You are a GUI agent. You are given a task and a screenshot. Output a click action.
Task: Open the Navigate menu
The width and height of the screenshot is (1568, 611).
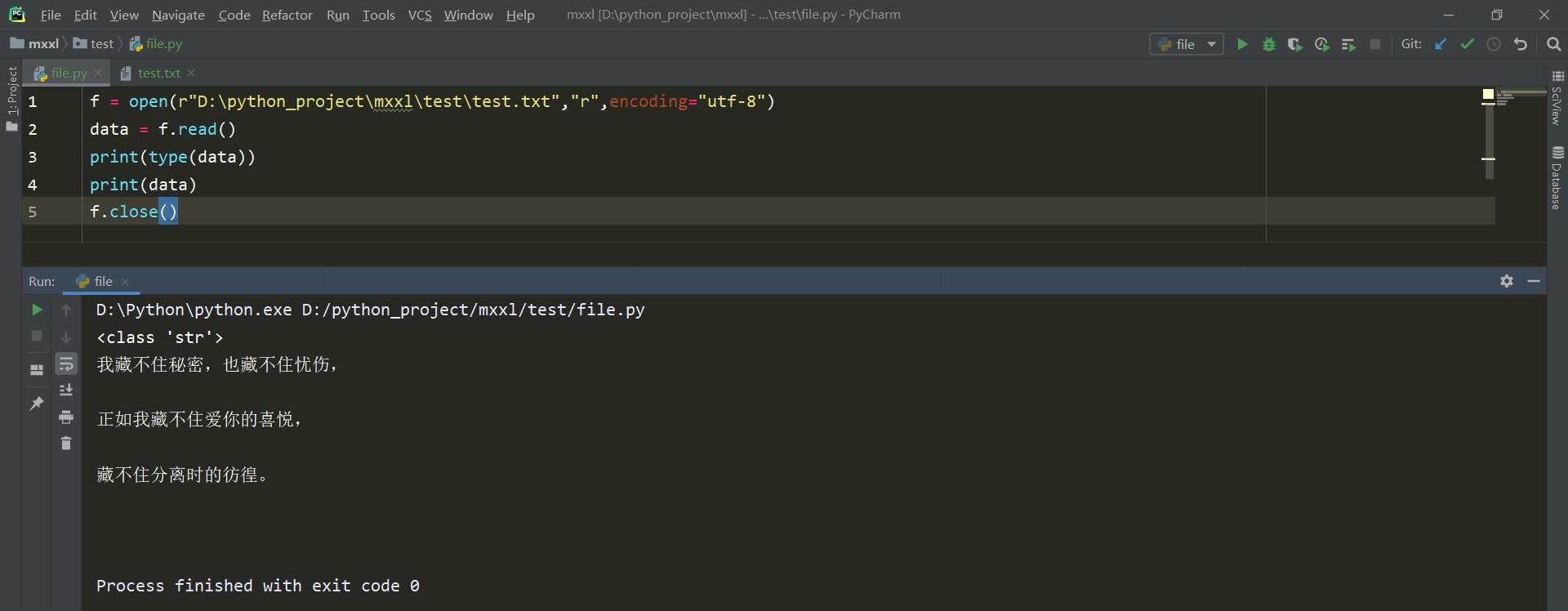[178, 15]
